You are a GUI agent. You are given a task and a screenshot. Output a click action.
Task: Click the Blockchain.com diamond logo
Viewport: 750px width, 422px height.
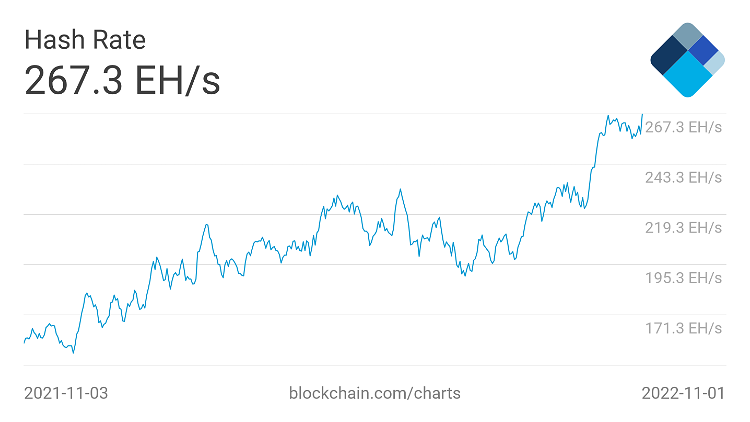[x=686, y=60]
